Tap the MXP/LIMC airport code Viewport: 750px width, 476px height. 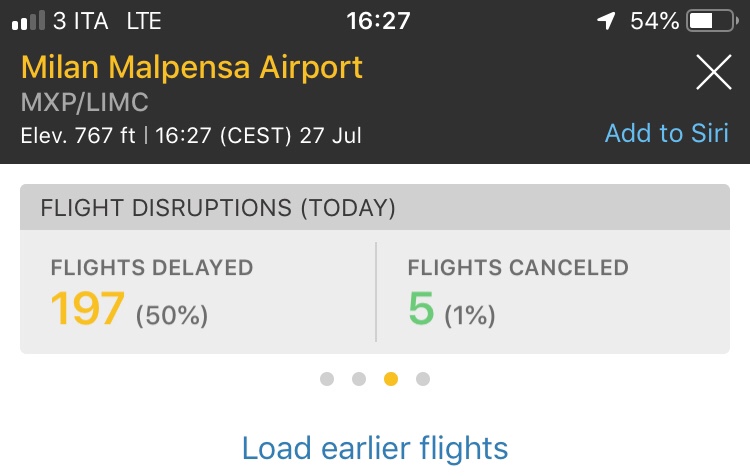point(85,102)
